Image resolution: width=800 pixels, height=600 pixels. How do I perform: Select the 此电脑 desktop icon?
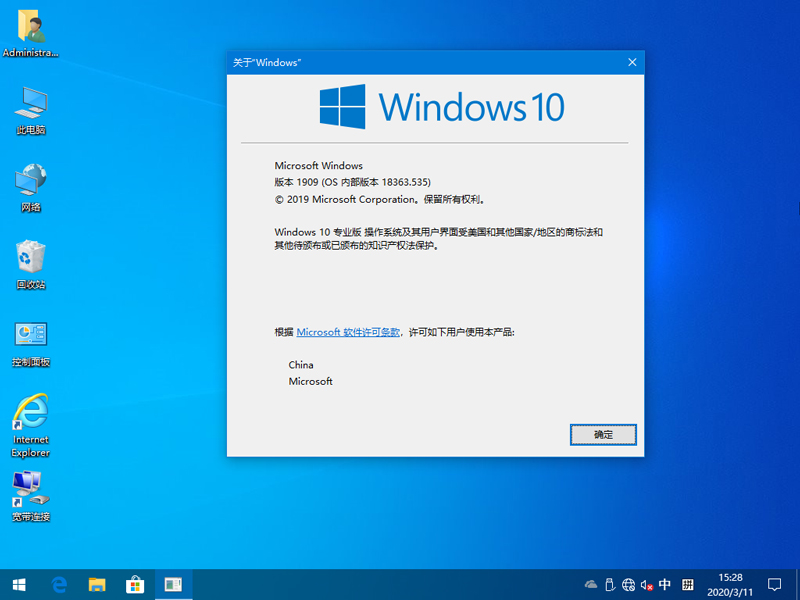[x=31, y=111]
